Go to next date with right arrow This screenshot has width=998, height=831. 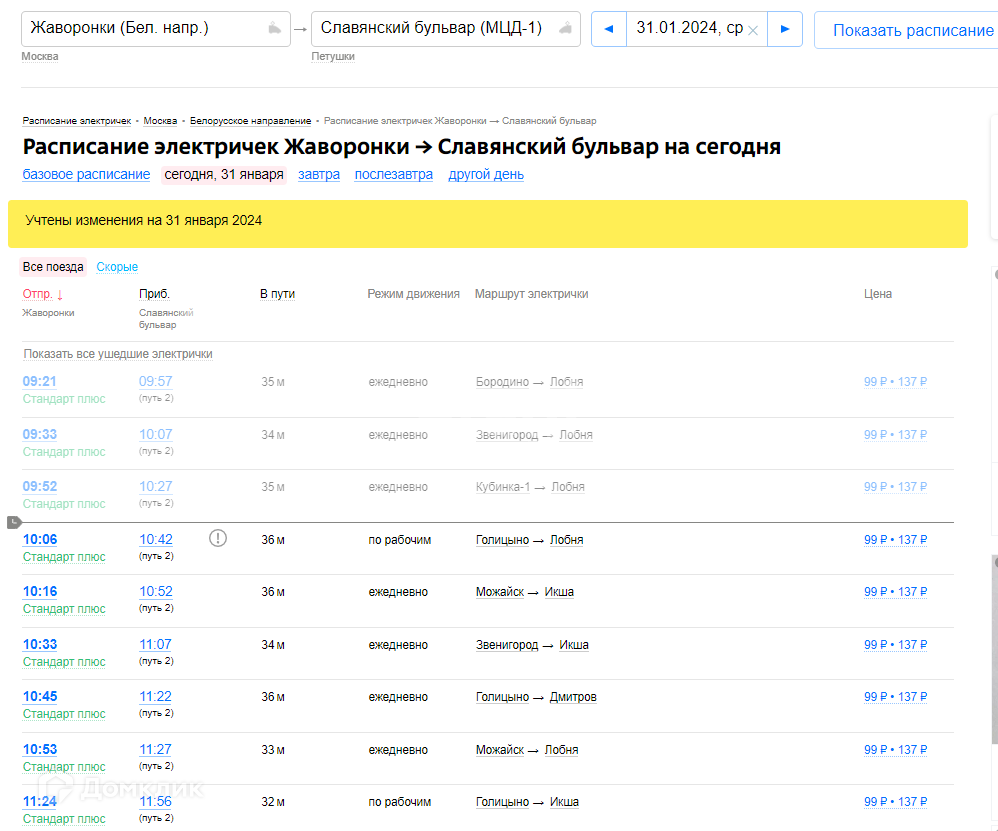(785, 29)
